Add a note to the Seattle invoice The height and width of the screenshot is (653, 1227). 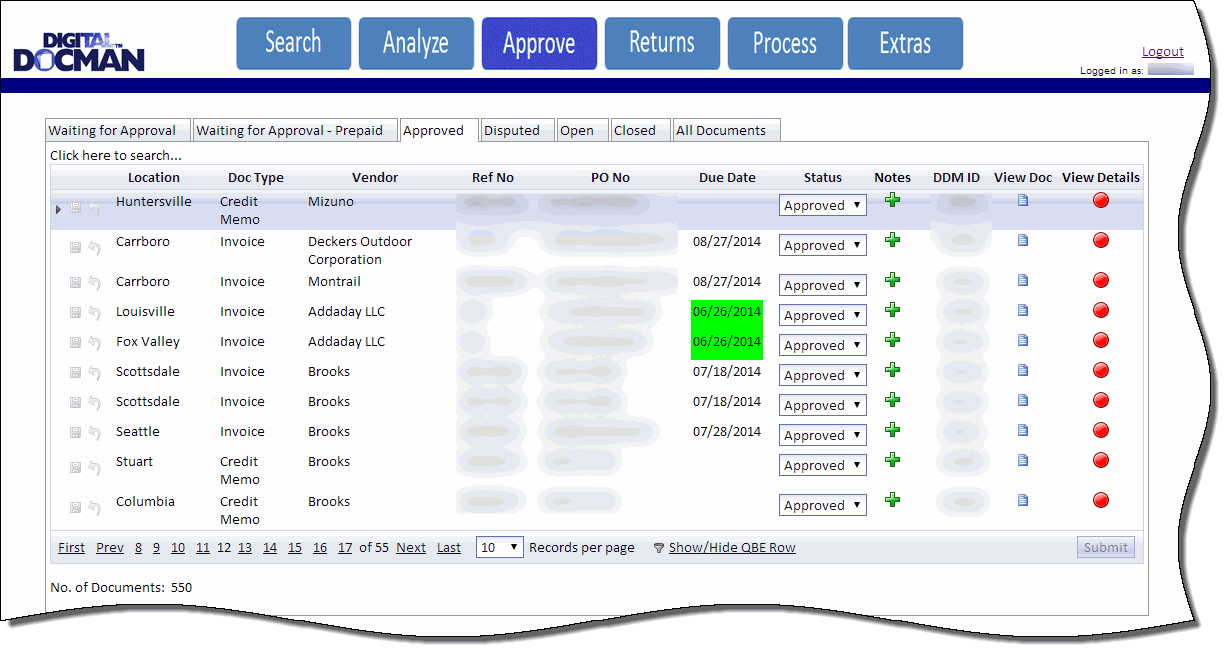[x=892, y=430]
